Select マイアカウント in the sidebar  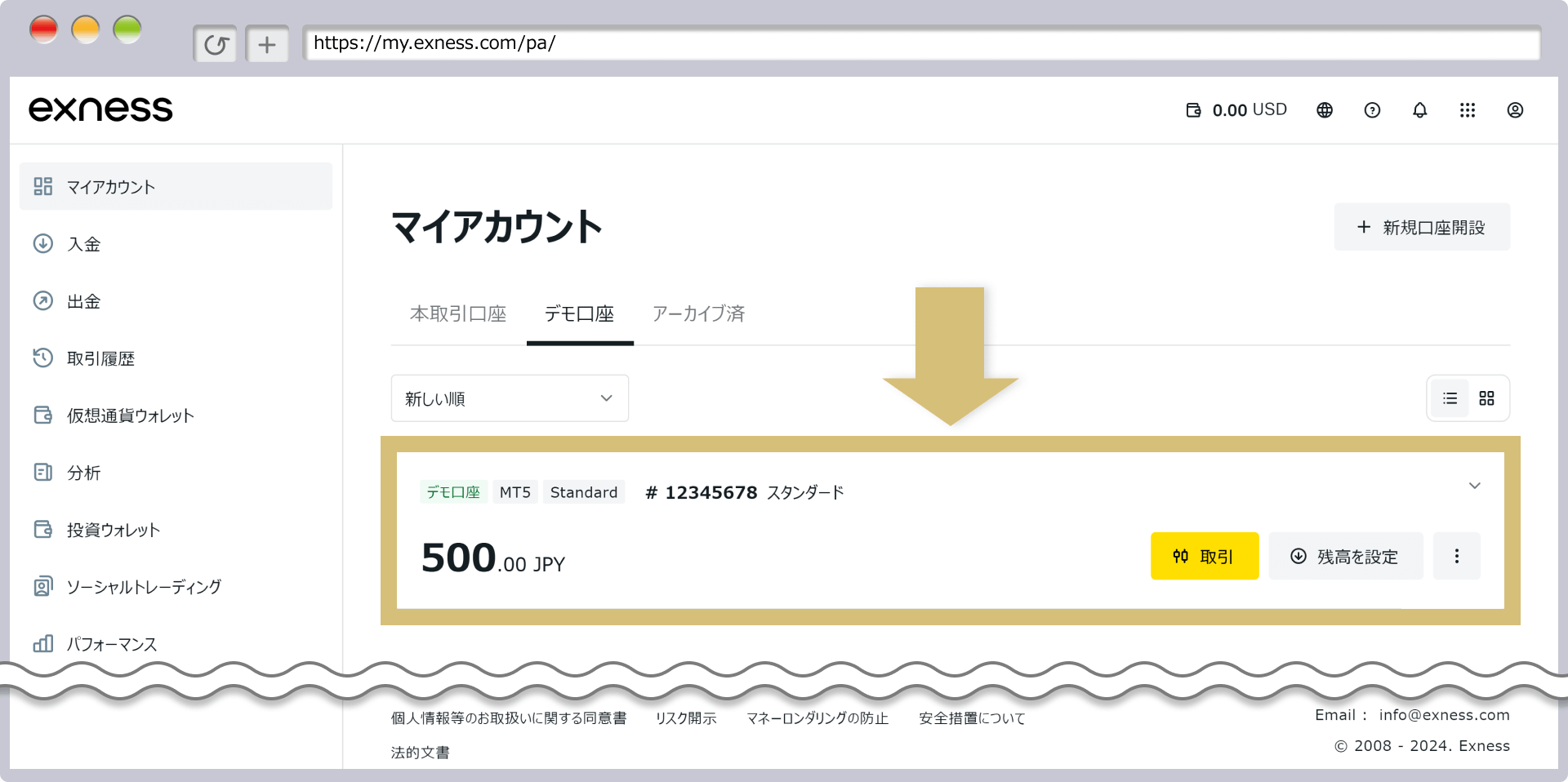pos(176,186)
